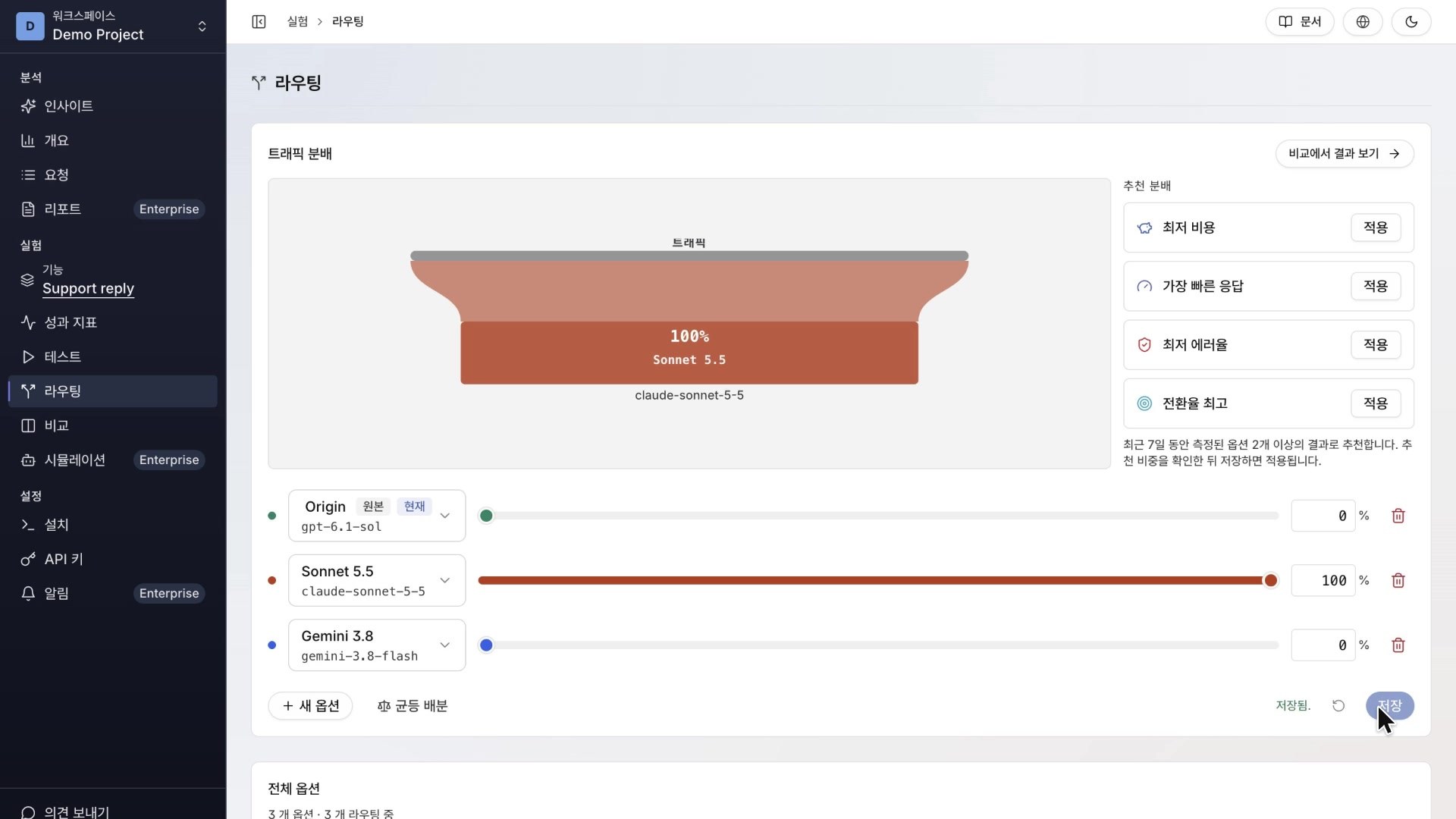Click the API 키 key icon
1456x819 pixels.
pos(28,559)
